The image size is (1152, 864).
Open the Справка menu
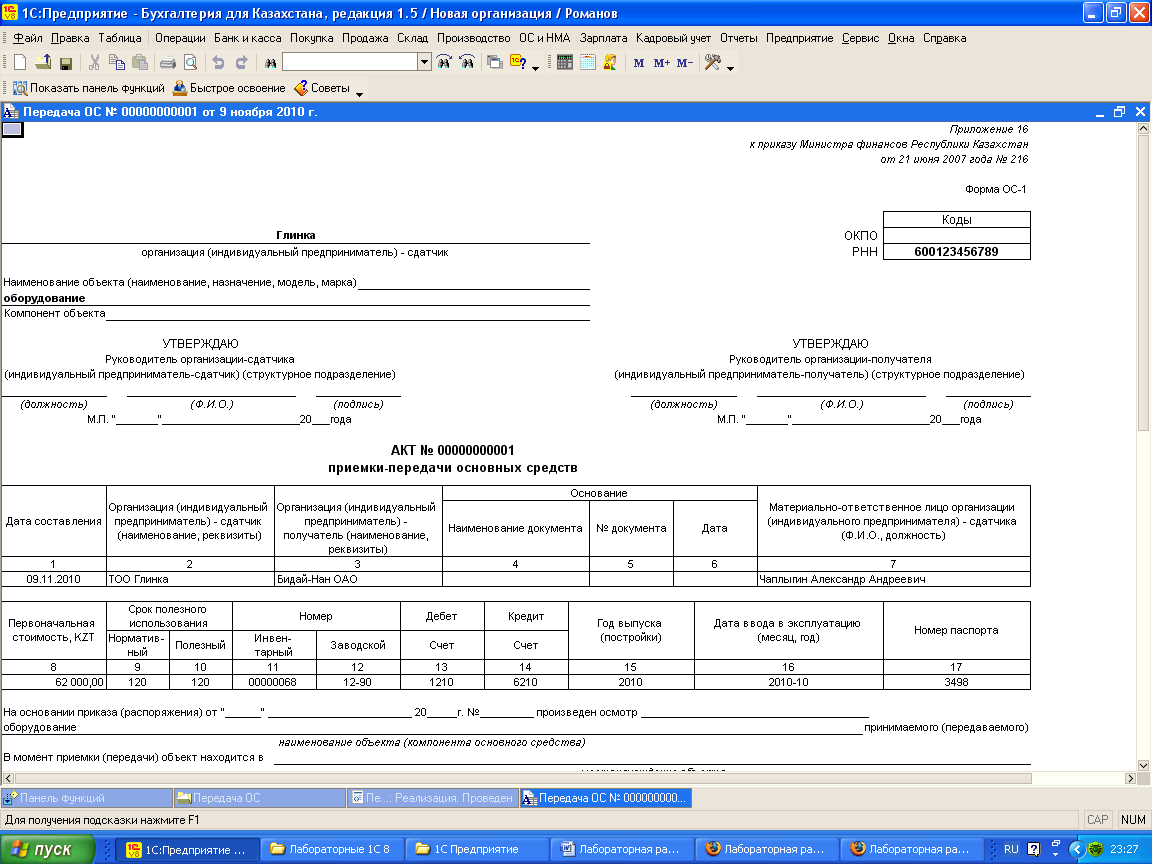944,38
